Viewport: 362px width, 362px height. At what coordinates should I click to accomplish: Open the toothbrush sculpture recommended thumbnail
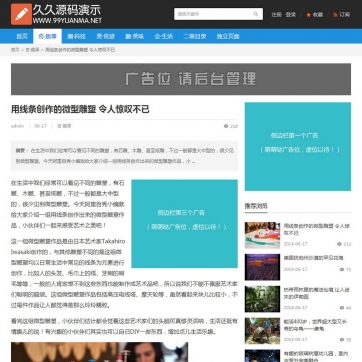(x=262, y=235)
